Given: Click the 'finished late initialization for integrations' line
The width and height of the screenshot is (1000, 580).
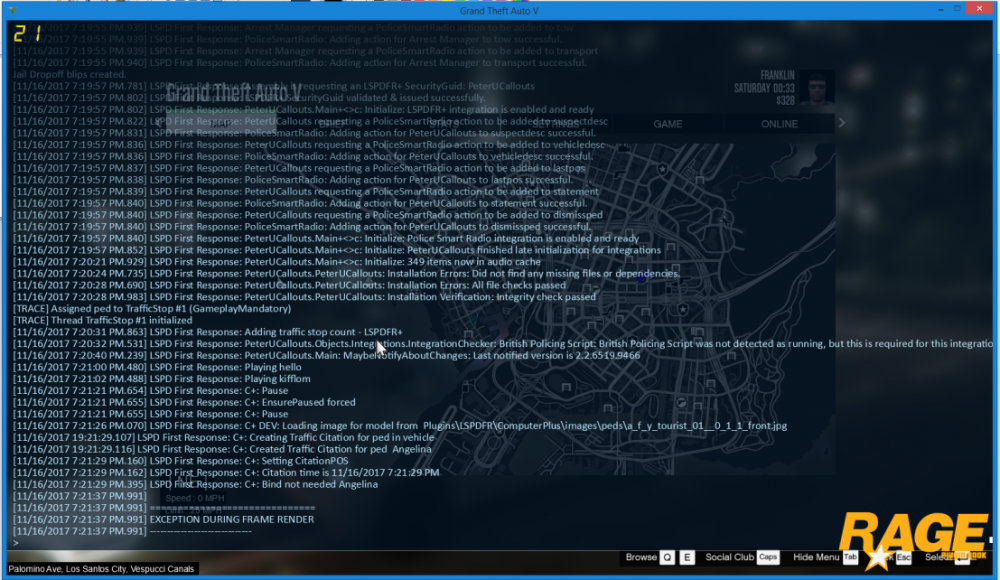Looking at the screenshot, I should coord(337,250).
